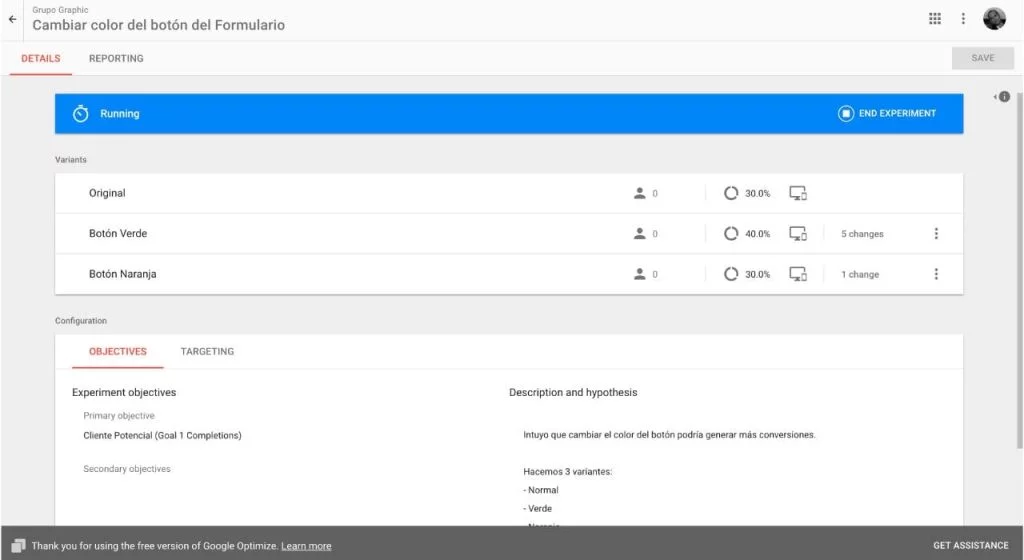Select the Objectives configuration tab
The image size is (1024, 560).
click(x=118, y=352)
